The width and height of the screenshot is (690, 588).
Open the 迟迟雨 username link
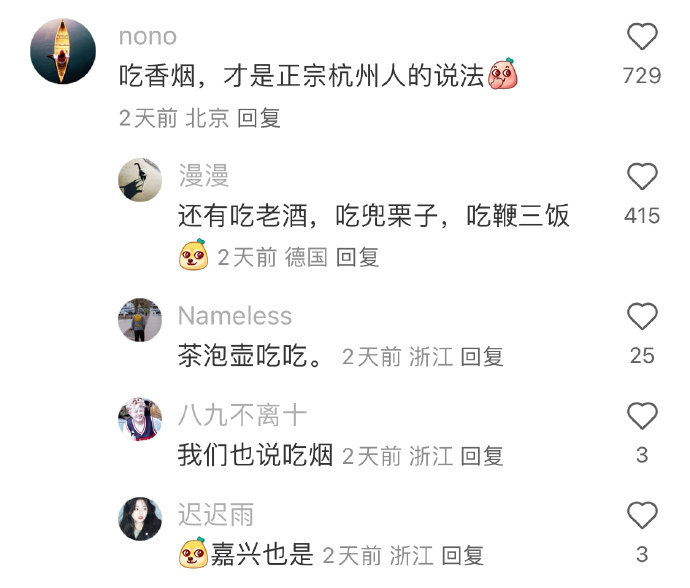click(216, 514)
